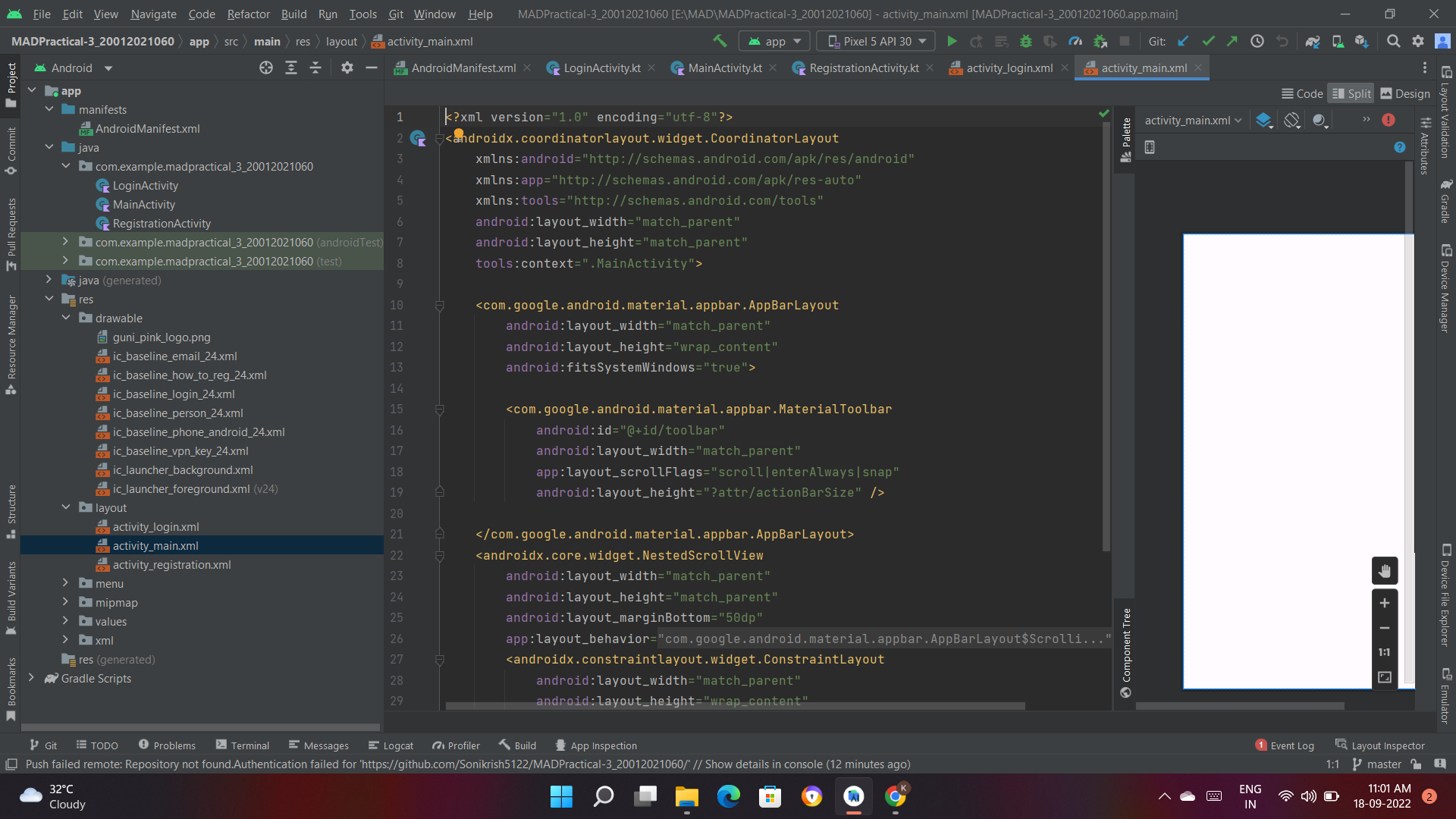
Task: Click the select opened file target icon
Action: tap(266, 67)
